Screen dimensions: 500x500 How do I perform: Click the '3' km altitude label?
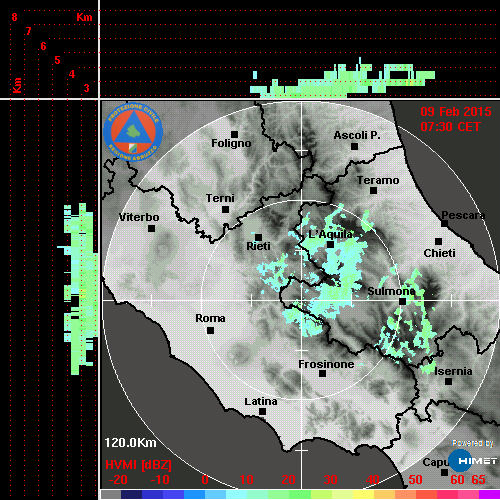click(x=86, y=88)
